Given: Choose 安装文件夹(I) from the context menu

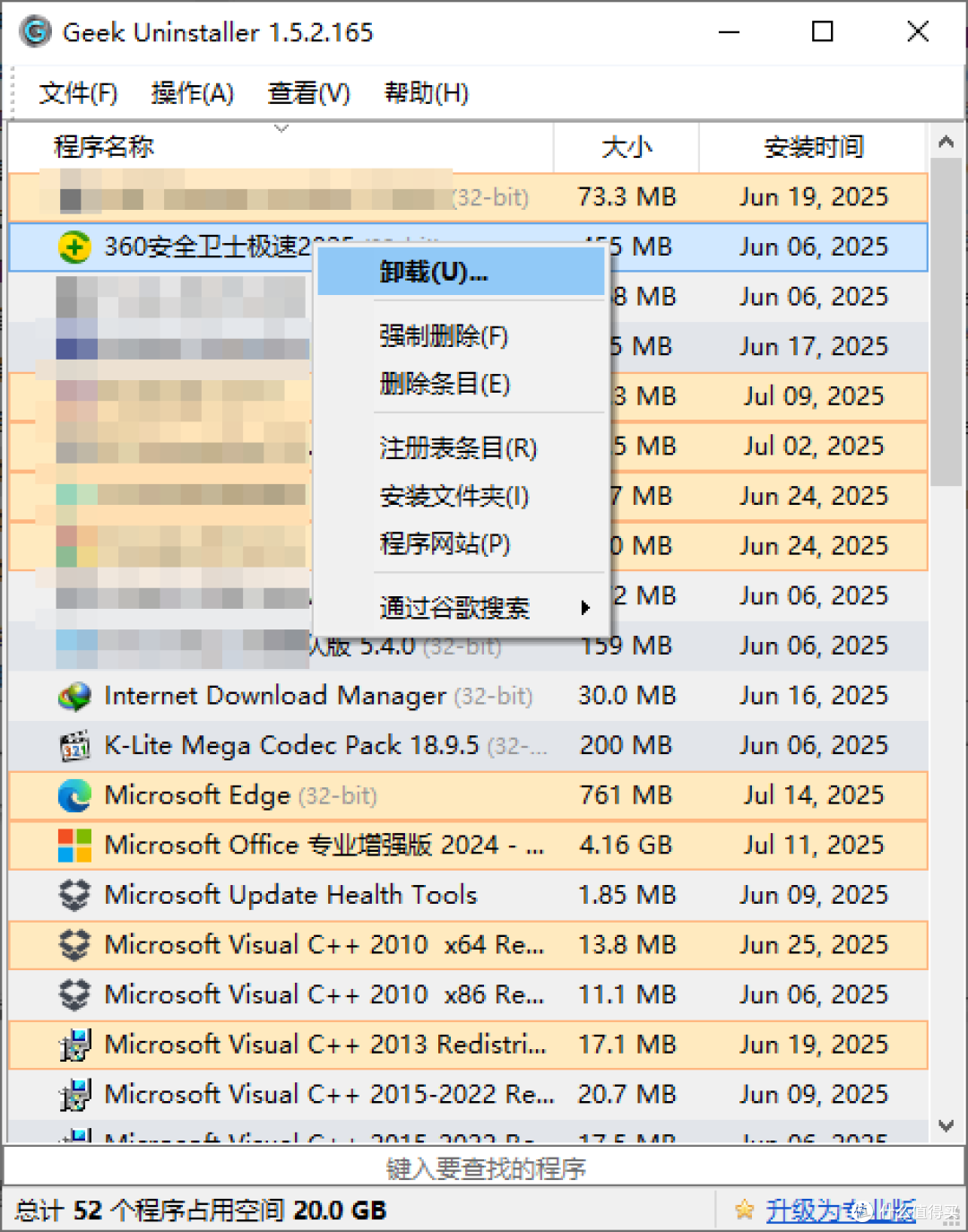Looking at the screenshot, I should [461, 496].
